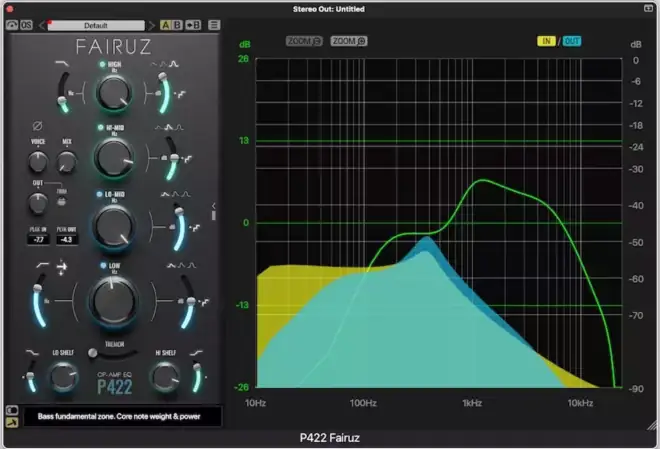Viewport: 660px width, 449px height.
Task: Click the LO-MID band stepped gain icon
Action: click(195, 228)
